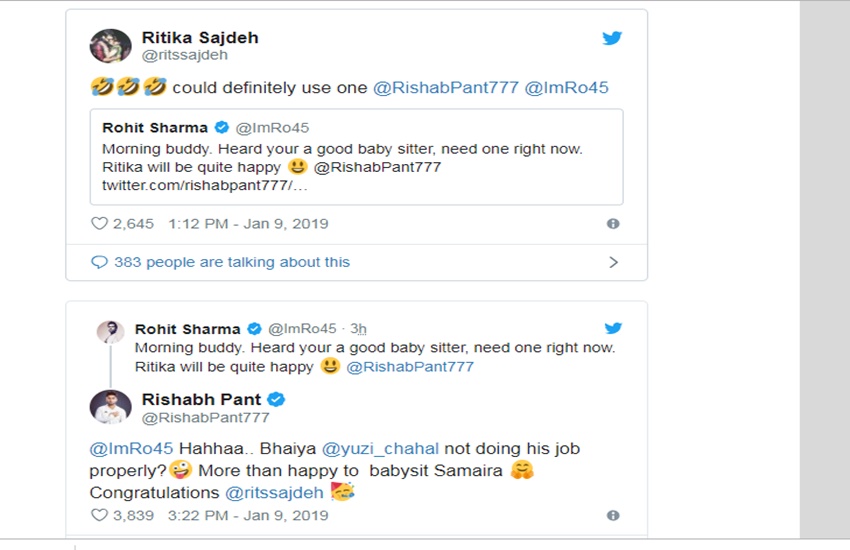Image resolution: width=850 pixels, height=550 pixels.
Task: Open Ritika Sajdeh's profile picture
Action: tap(110, 45)
